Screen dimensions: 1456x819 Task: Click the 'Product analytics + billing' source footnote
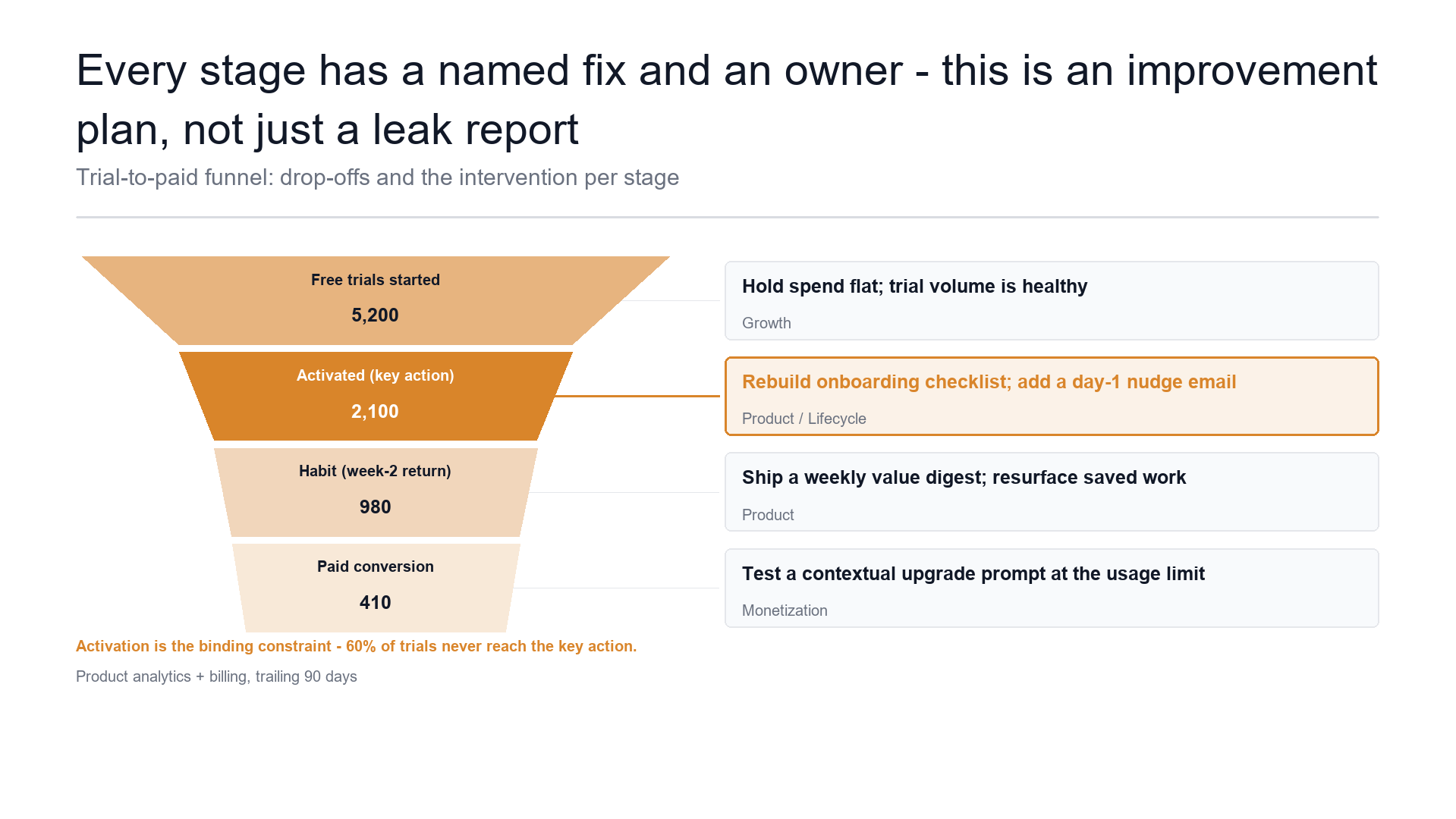216,676
